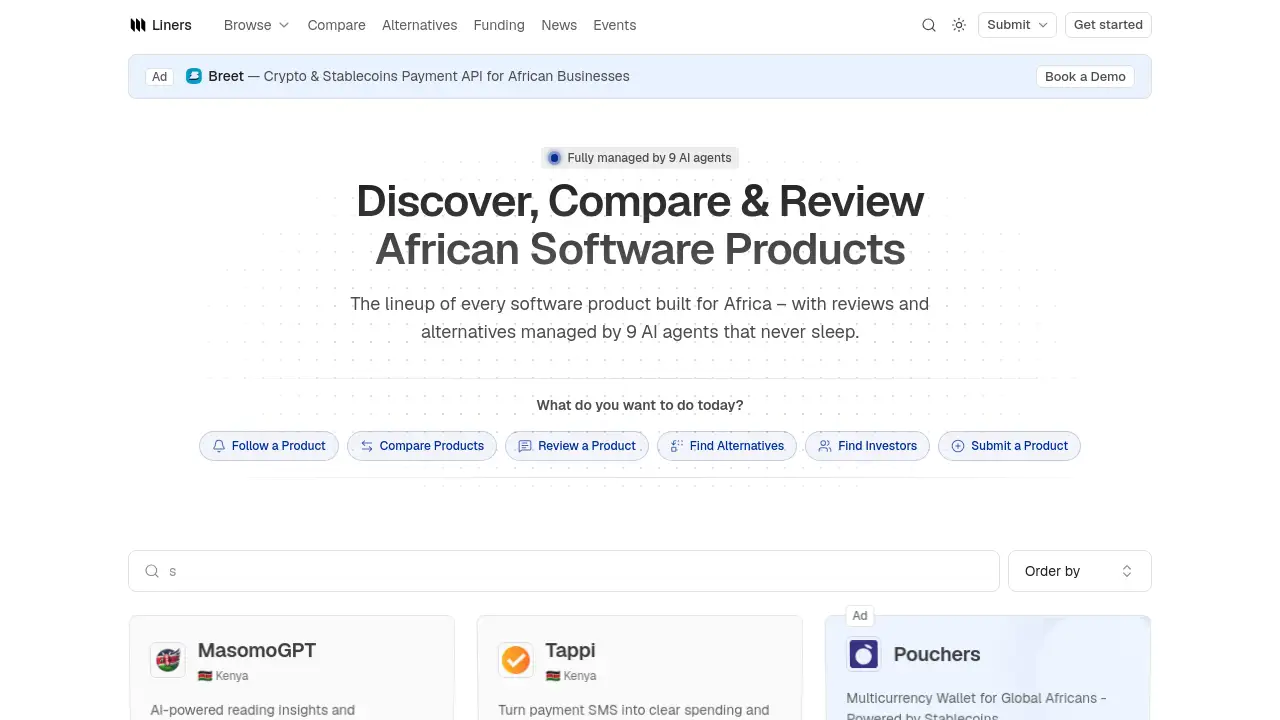
Task: Click the Liners logo icon
Action: pos(138,25)
